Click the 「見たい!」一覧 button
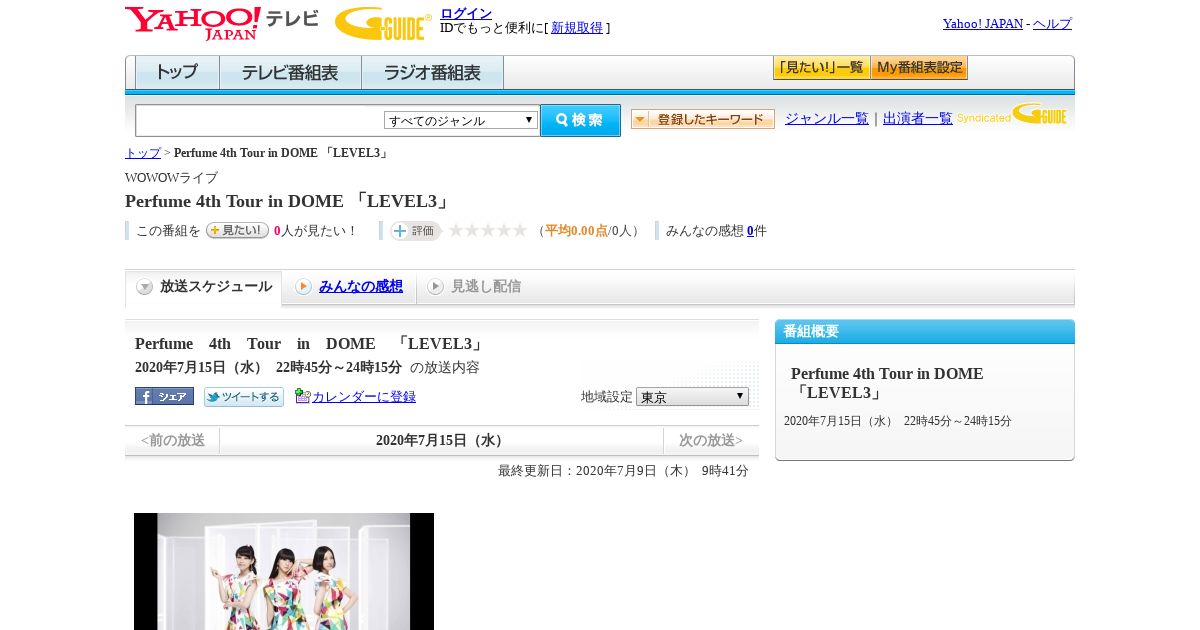The height and width of the screenshot is (630, 1200). click(821, 68)
